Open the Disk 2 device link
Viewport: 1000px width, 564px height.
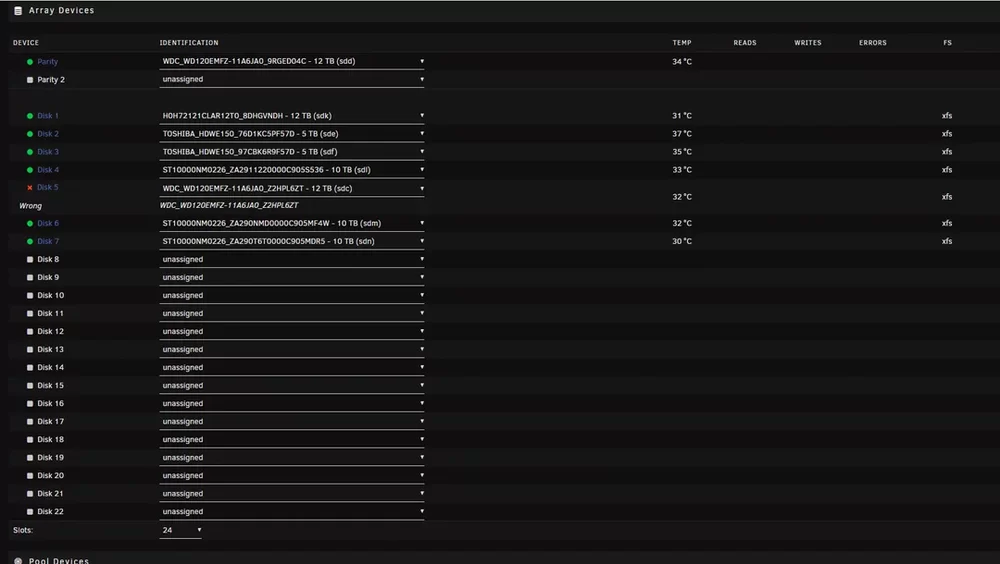tap(48, 134)
